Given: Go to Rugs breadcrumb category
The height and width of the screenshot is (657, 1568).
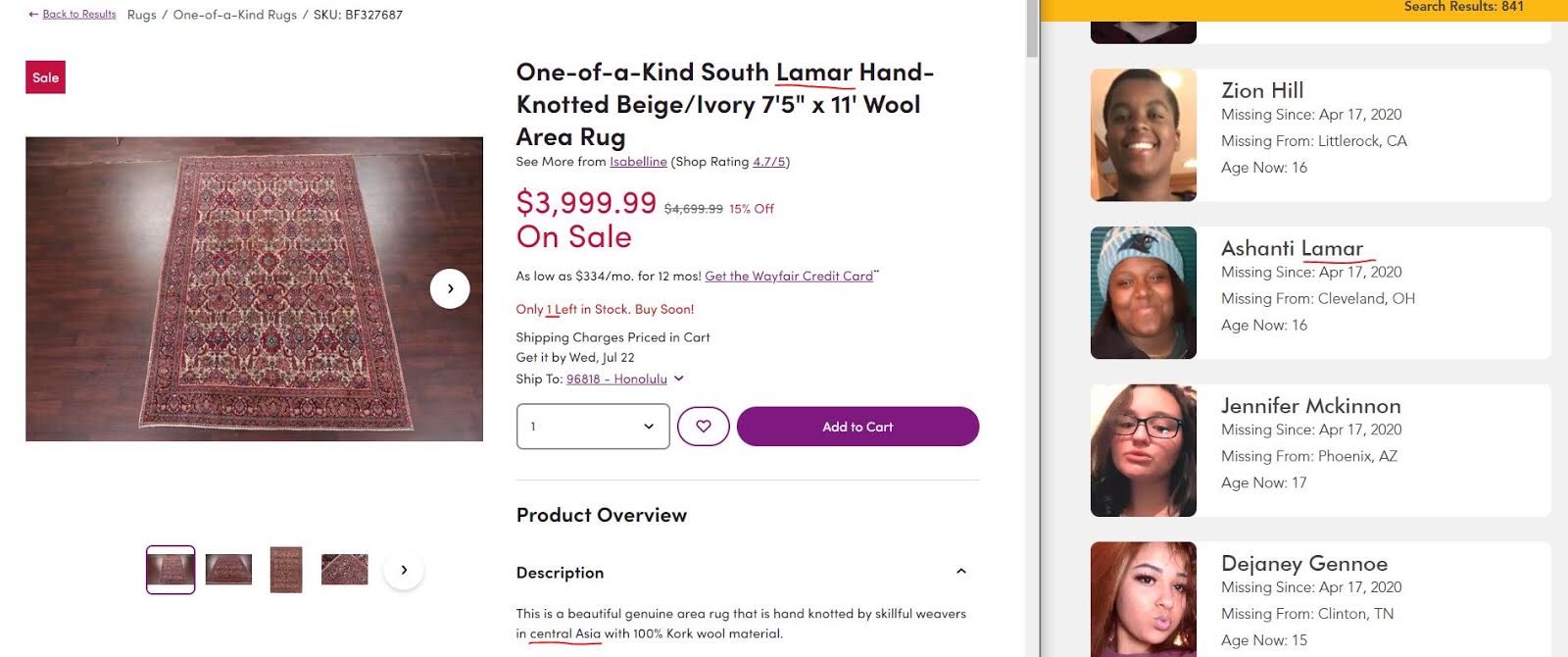Looking at the screenshot, I should [x=141, y=15].
